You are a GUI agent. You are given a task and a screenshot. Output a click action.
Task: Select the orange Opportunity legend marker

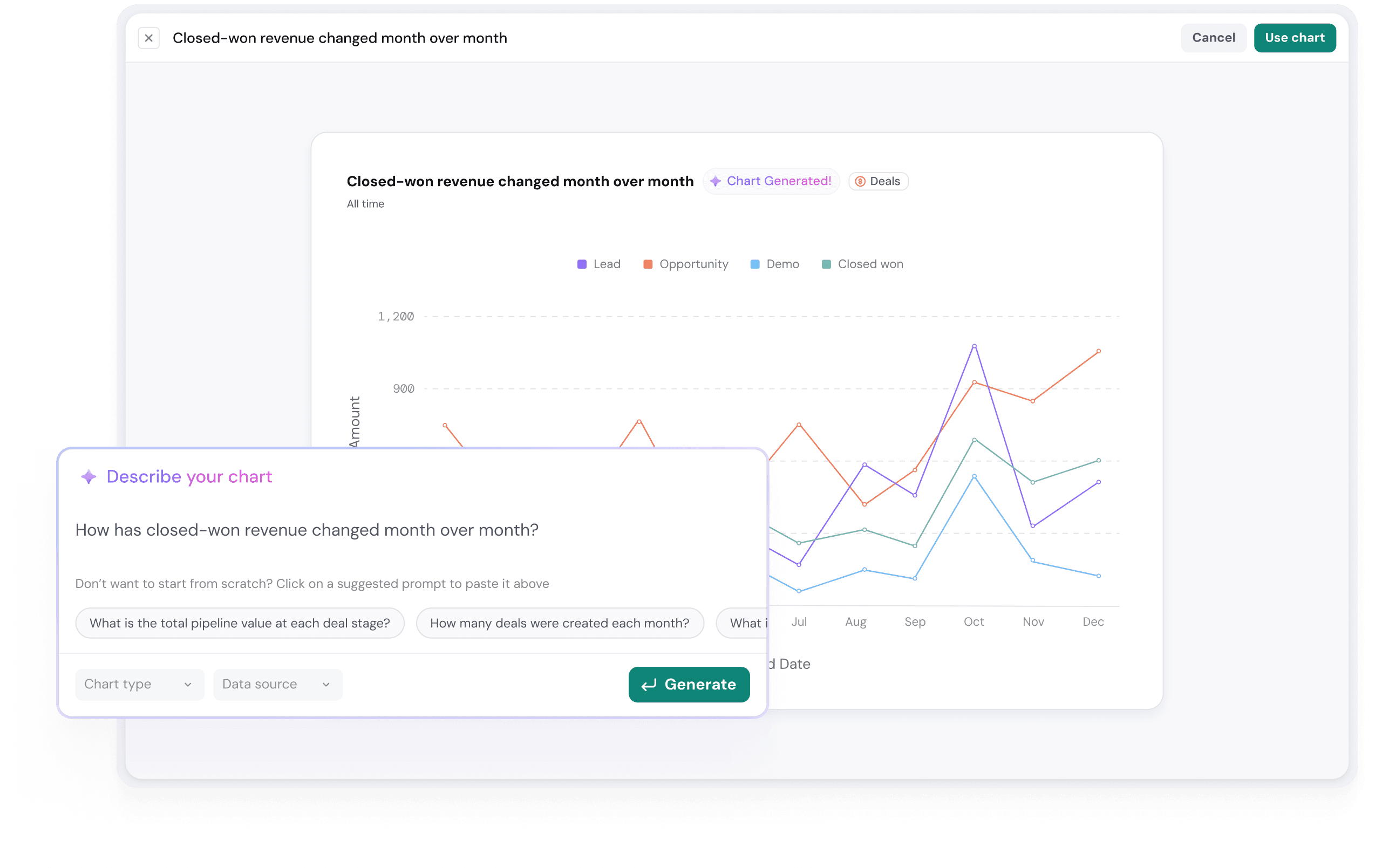pyautogui.click(x=647, y=264)
